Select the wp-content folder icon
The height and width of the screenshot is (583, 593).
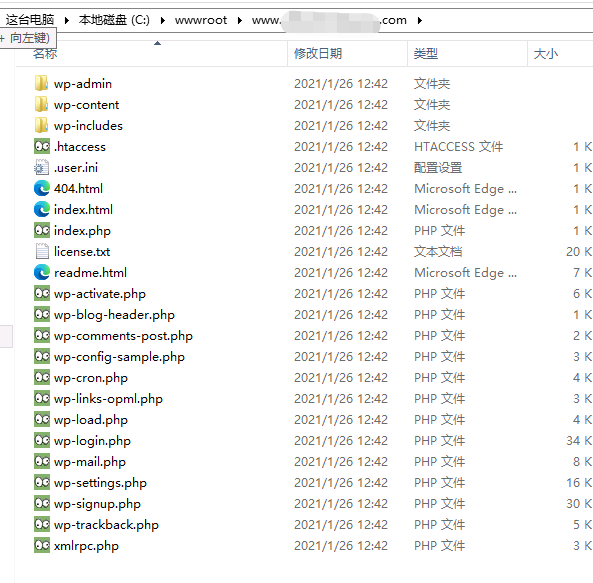pyautogui.click(x=41, y=104)
